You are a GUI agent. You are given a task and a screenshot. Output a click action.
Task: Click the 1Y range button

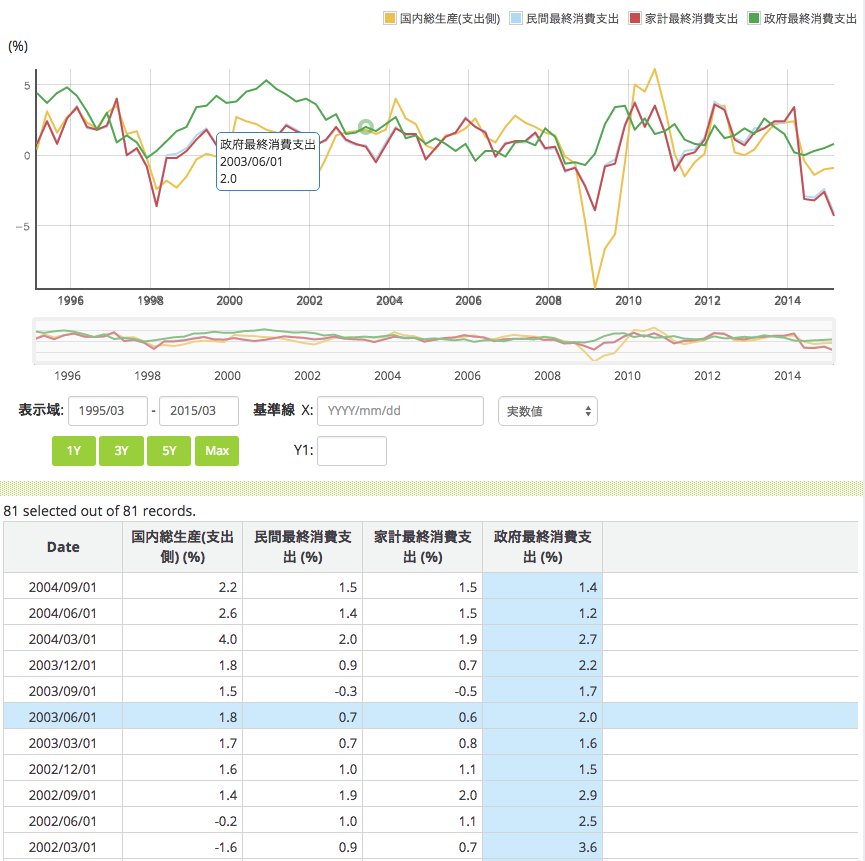(73, 451)
